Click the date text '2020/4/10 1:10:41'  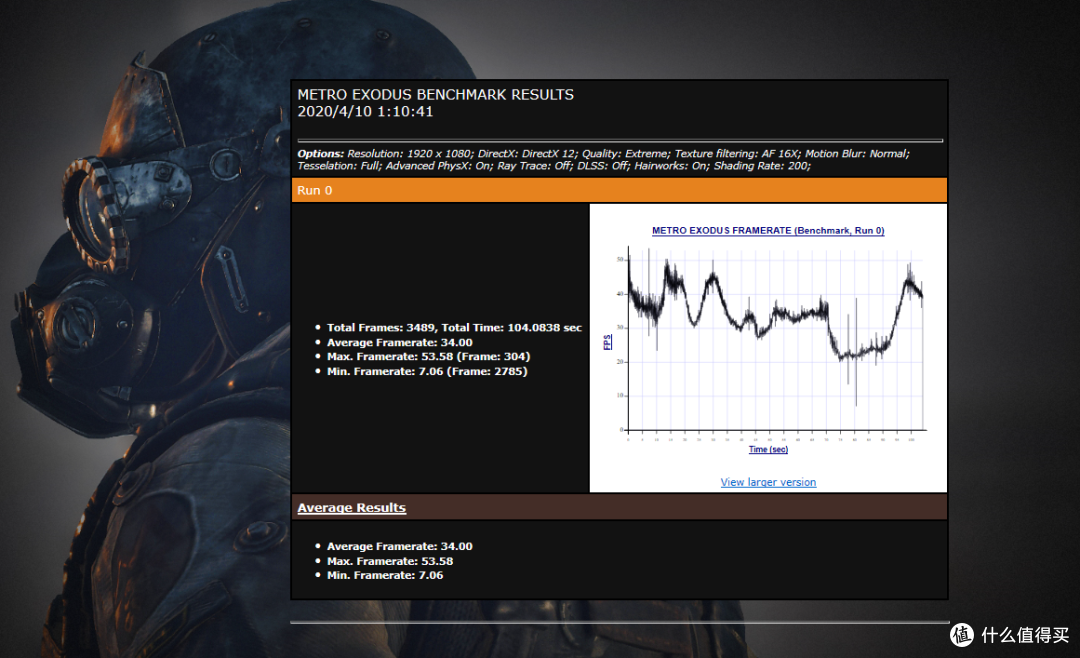pyautogui.click(x=365, y=112)
